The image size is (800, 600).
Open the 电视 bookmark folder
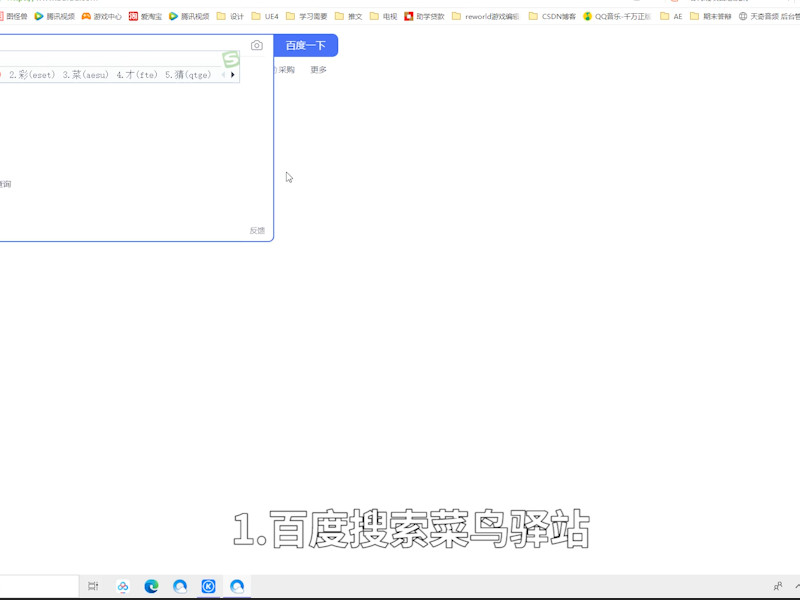pyautogui.click(x=383, y=16)
